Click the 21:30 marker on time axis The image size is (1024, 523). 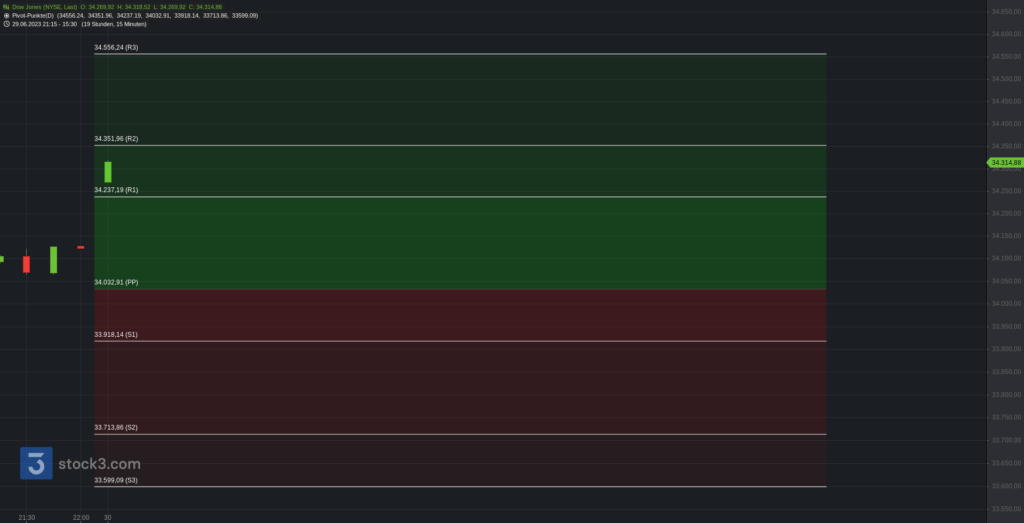pyautogui.click(x=27, y=518)
